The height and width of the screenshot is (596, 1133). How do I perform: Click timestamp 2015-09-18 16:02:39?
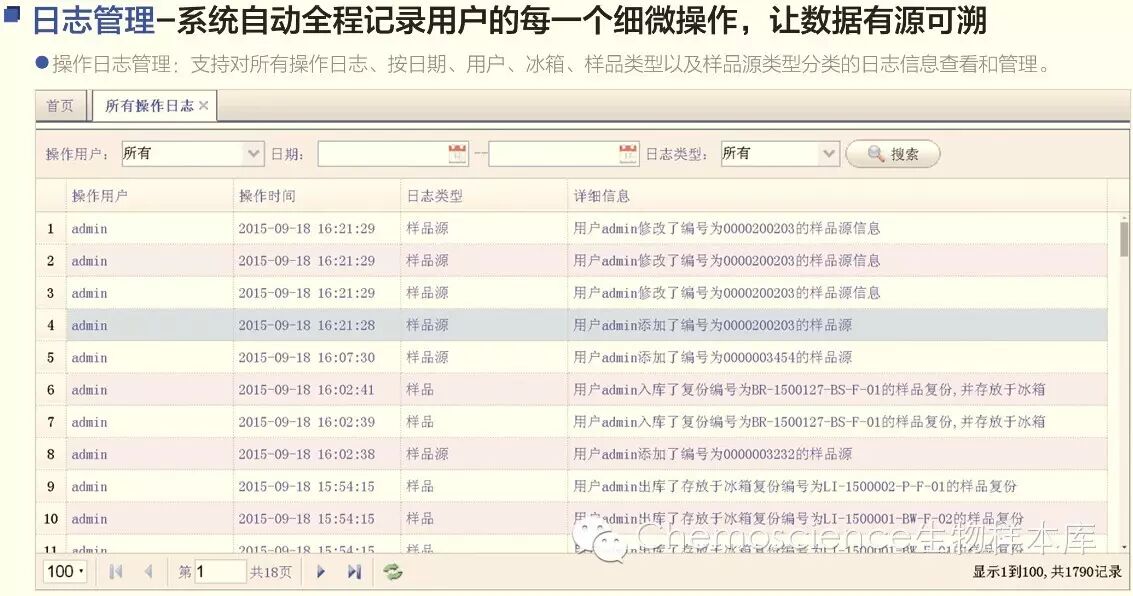coord(307,422)
